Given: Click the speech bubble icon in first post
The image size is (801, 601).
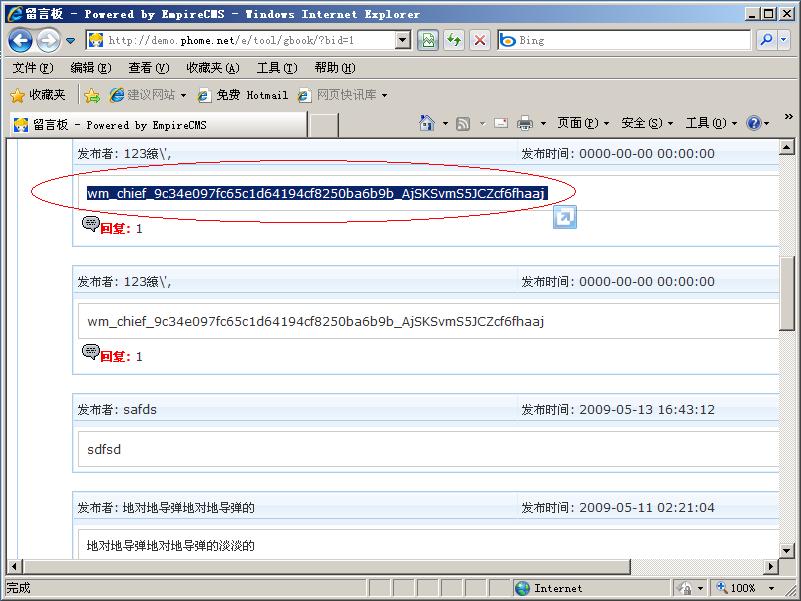Looking at the screenshot, I should 90,223.
